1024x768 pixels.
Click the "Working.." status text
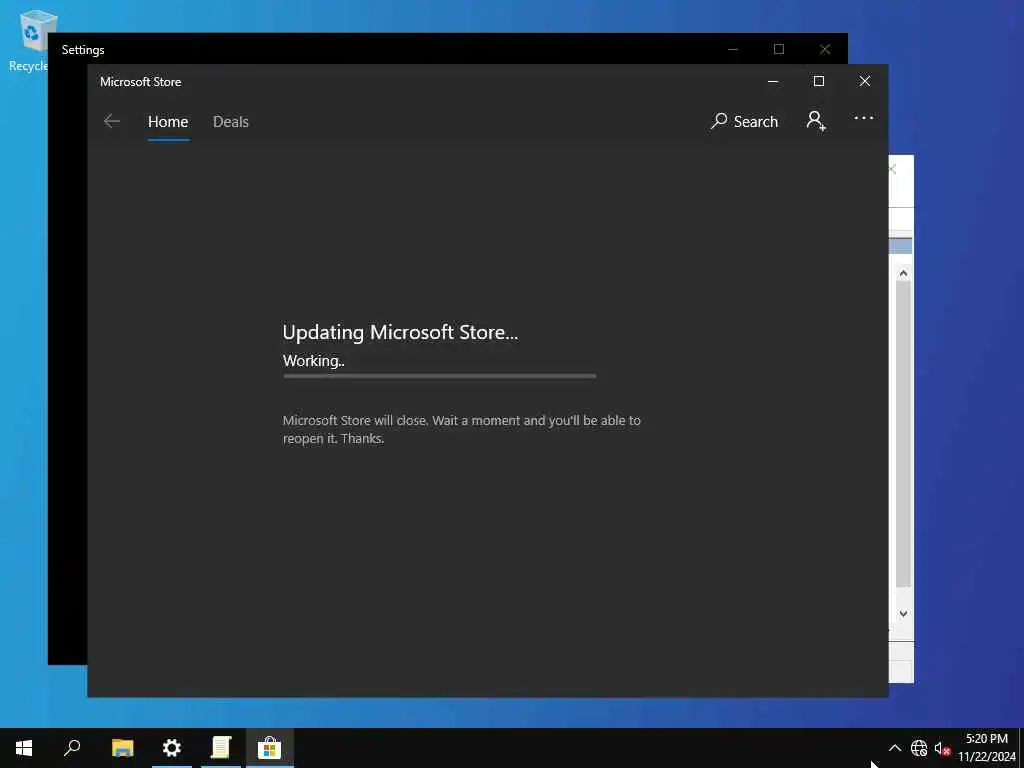313,360
